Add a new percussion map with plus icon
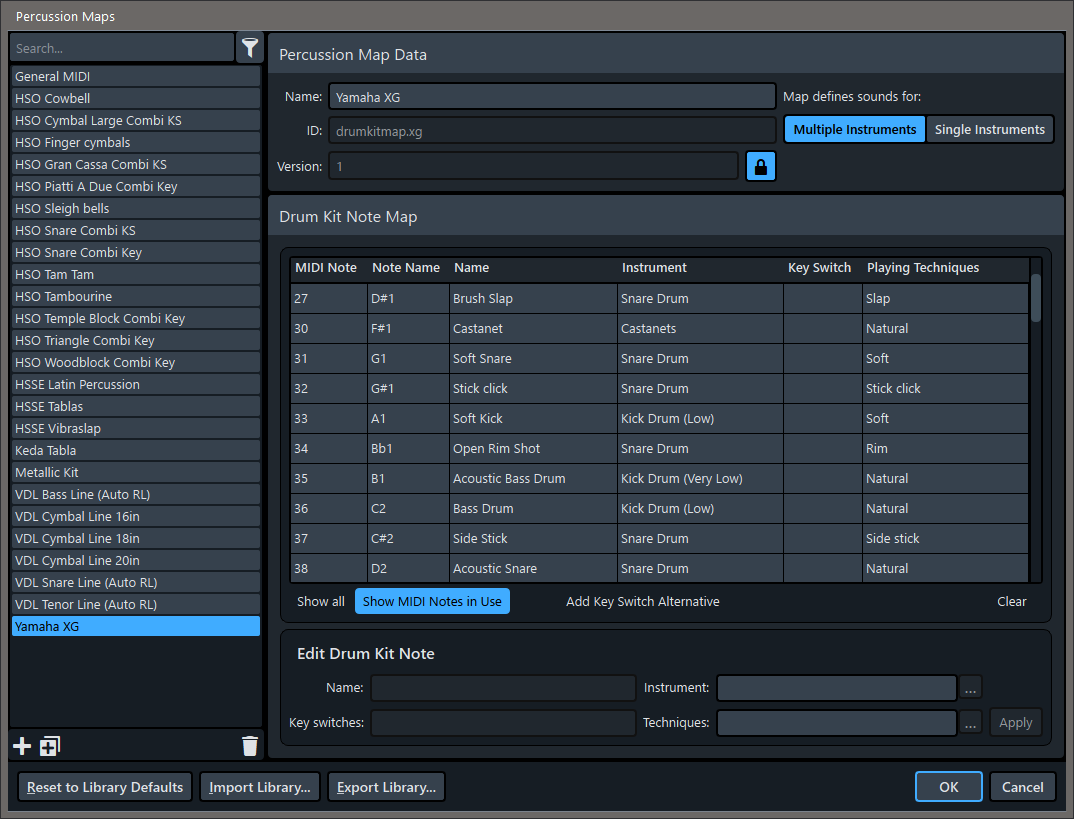Image resolution: width=1074 pixels, height=819 pixels. click(x=22, y=746)
